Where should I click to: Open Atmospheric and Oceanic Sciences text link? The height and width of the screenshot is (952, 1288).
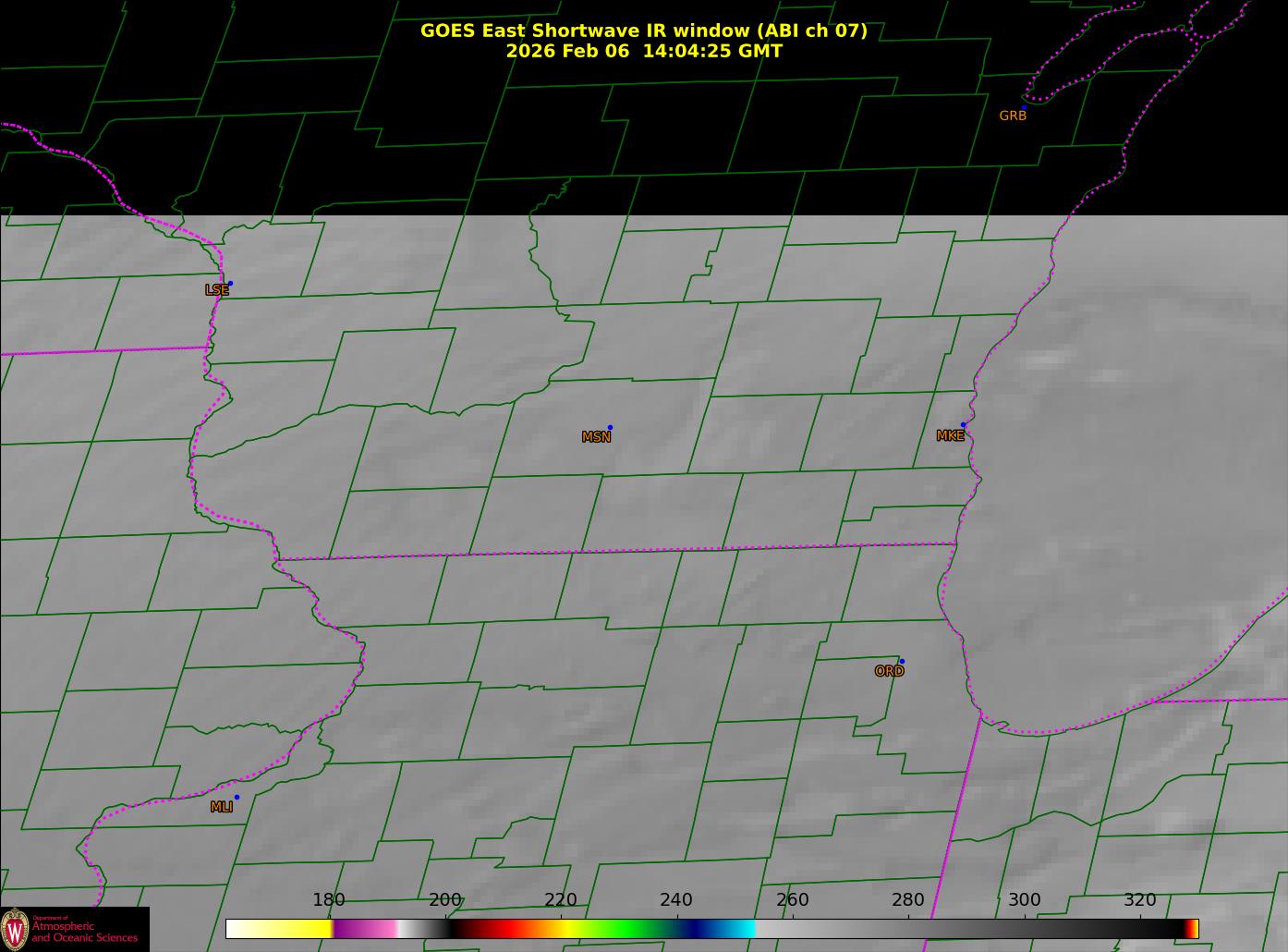pos(84,932)
